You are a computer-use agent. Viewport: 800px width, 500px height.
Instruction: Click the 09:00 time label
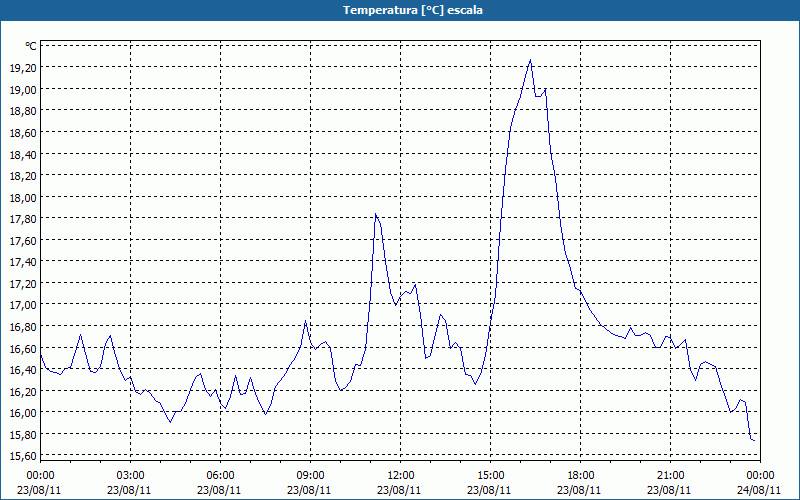[310, 476]
